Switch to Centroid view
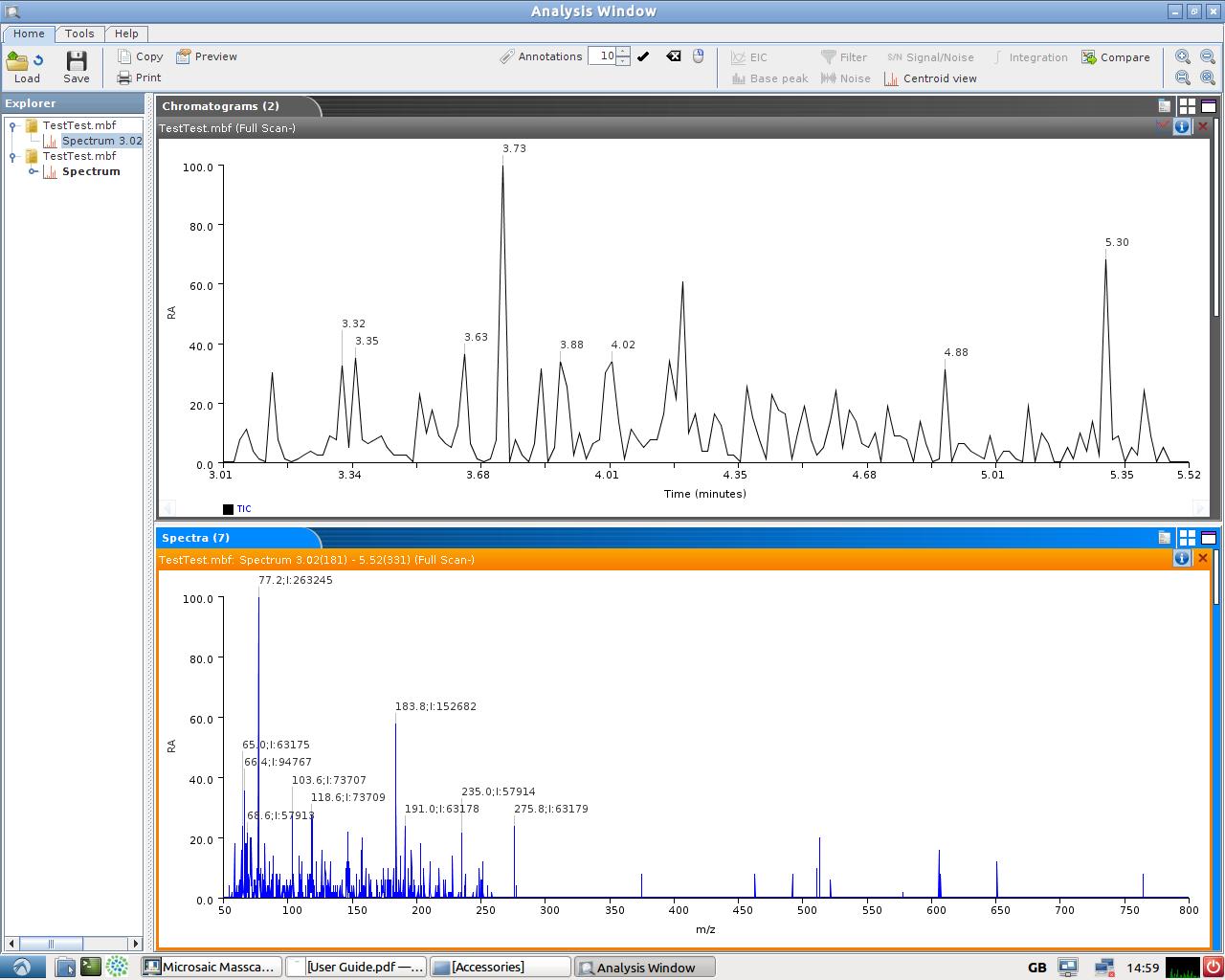Screen dimensions: 1225x980 click(929, 78)
